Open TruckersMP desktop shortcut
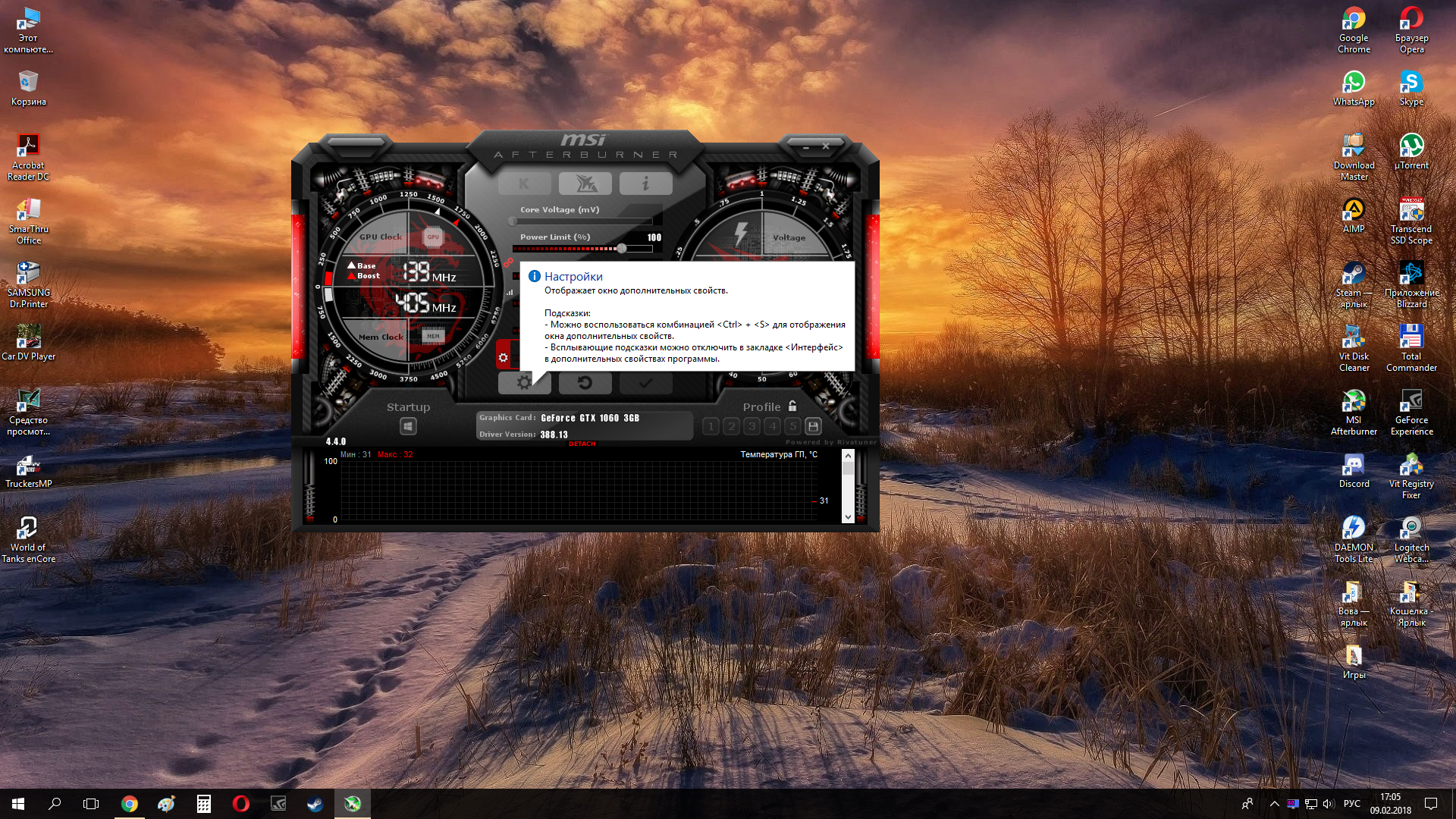1456x819 pixels. pos(28,470)
